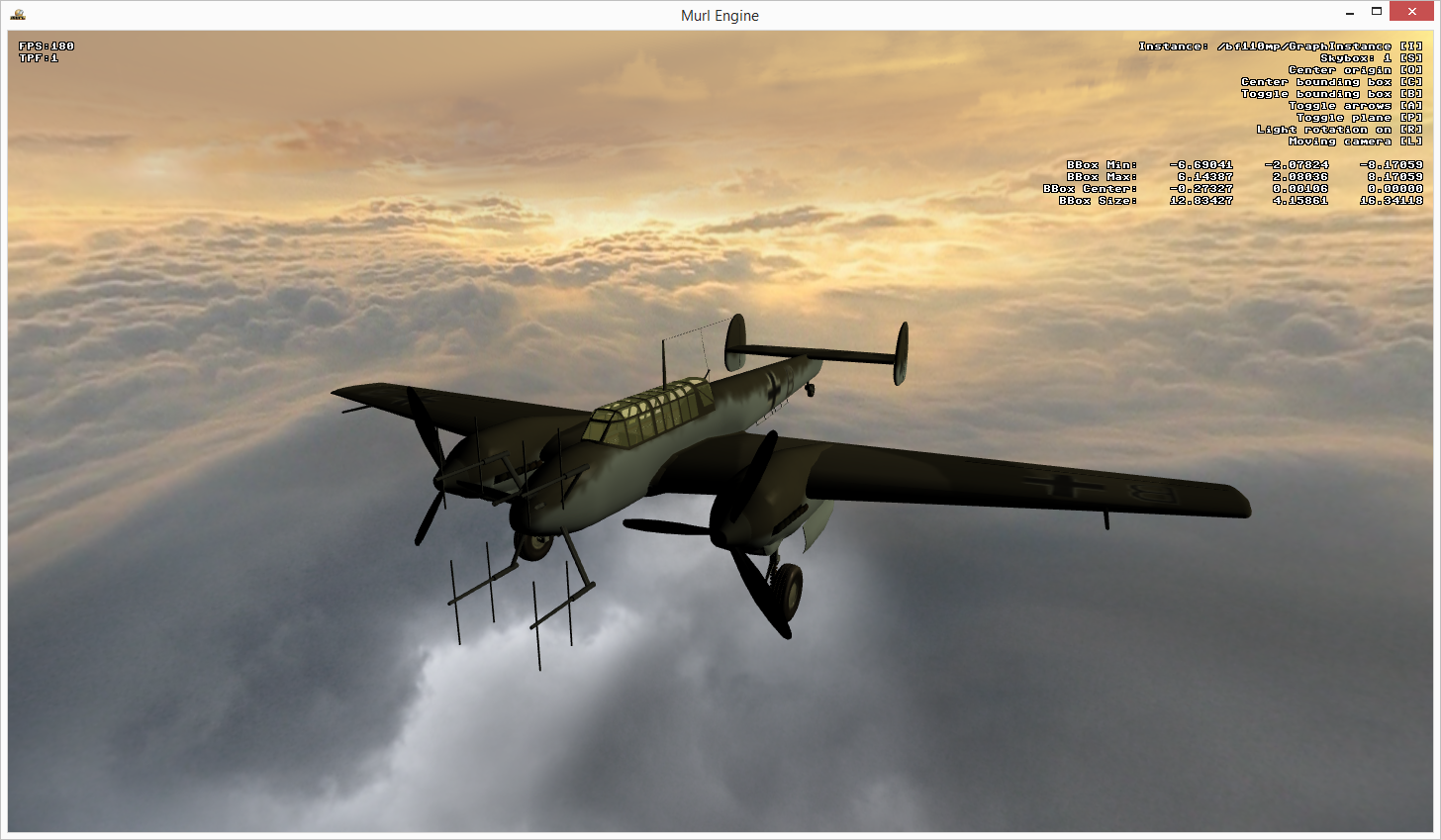Click the airplane model's cockpit canopy
1441x840 pixels.
pos(648,411)
